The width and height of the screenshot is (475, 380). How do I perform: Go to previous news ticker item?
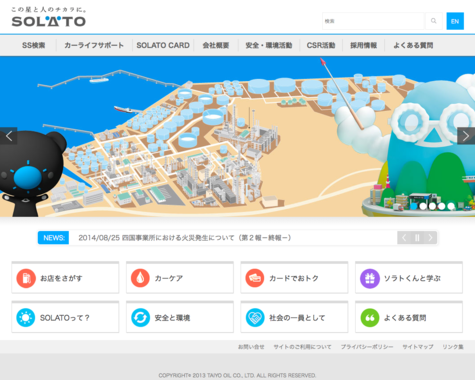coord(404,238)
